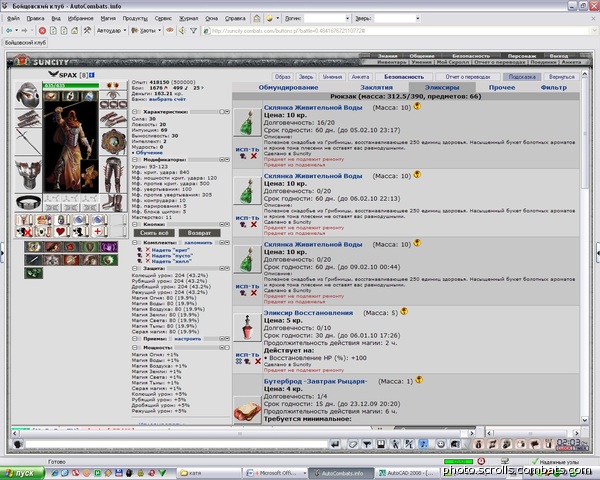Click the smiley face icon in chat bar
Screen dimensions: 600x480
[x=441, y=444]
